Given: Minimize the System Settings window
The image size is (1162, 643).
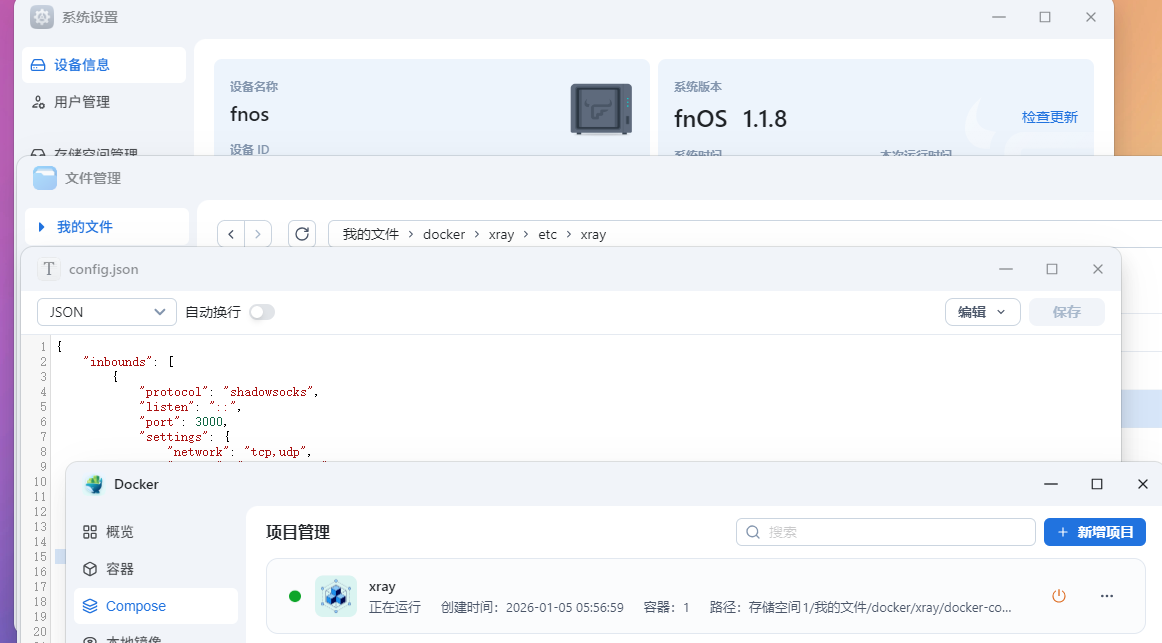Looking at the screenshot, I should click(x=999, y=17).
